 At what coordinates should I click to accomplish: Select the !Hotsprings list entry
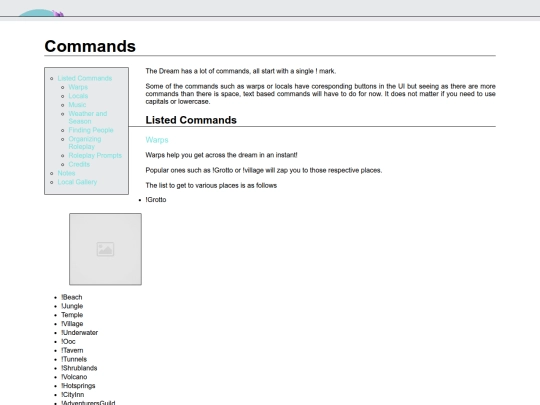[78, 386]
